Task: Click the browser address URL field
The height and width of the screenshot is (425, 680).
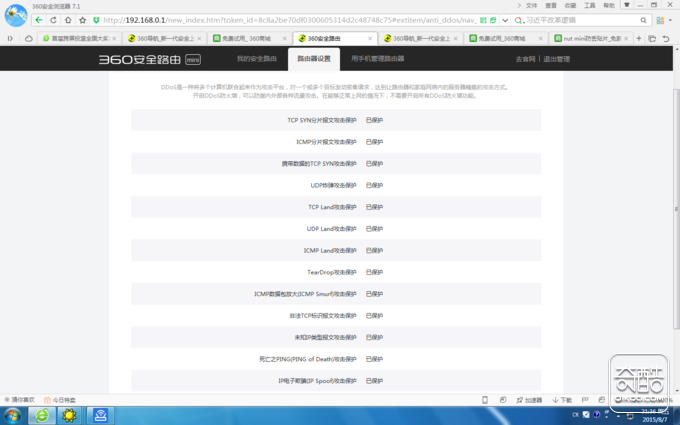Action: point(289,20)
